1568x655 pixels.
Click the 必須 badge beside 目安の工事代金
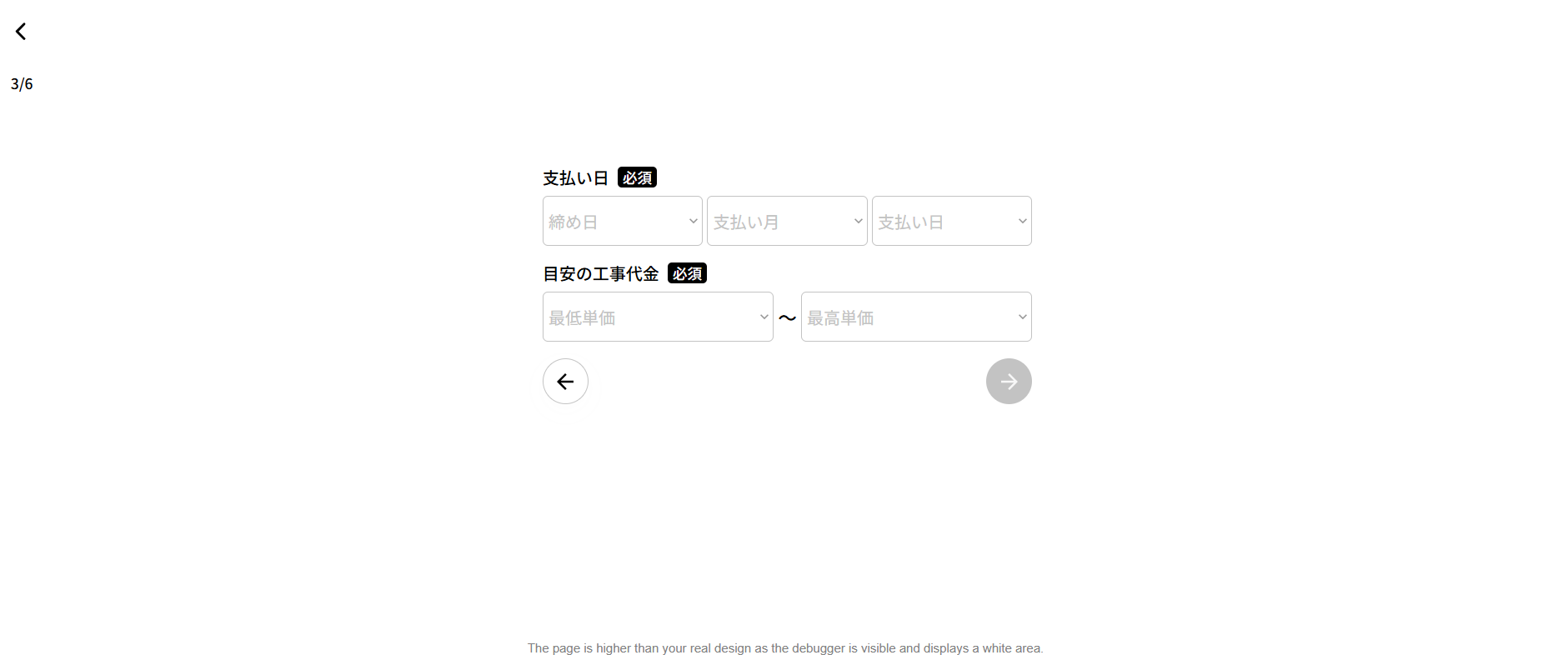point(687,273)
